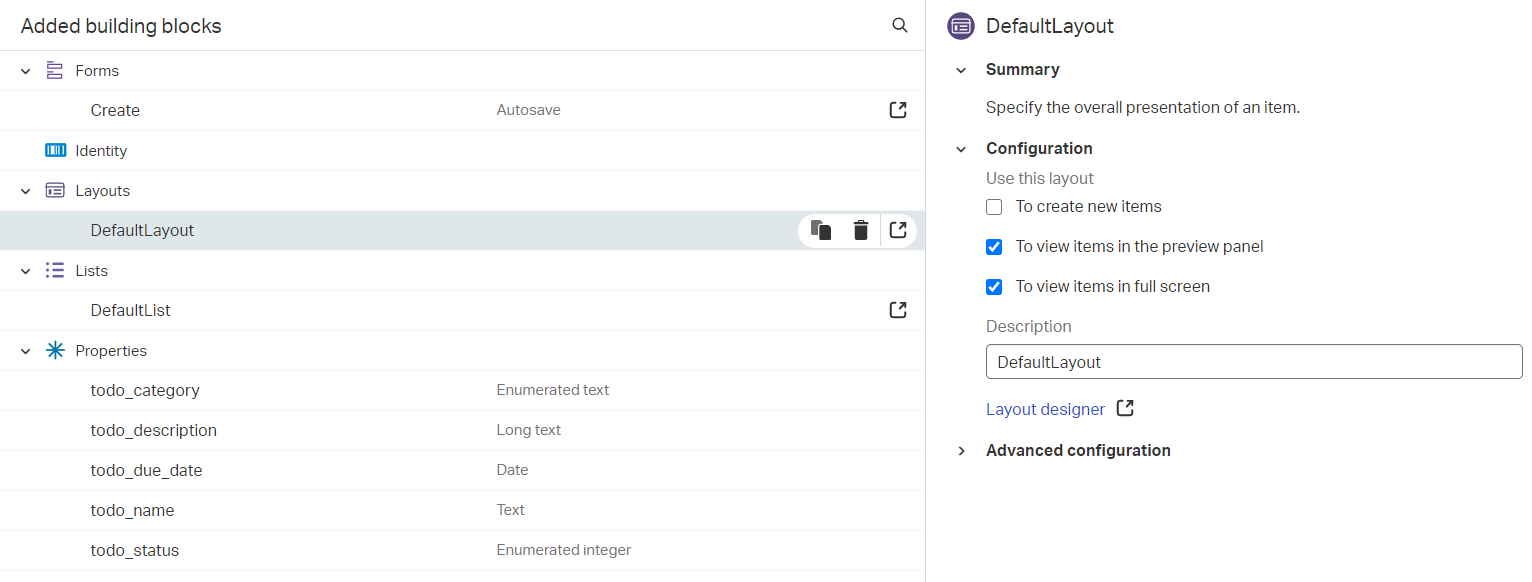This screenshot has height=582, width=1532.
Task: Select the todo_category property row
Action: (x=145, y=390)
